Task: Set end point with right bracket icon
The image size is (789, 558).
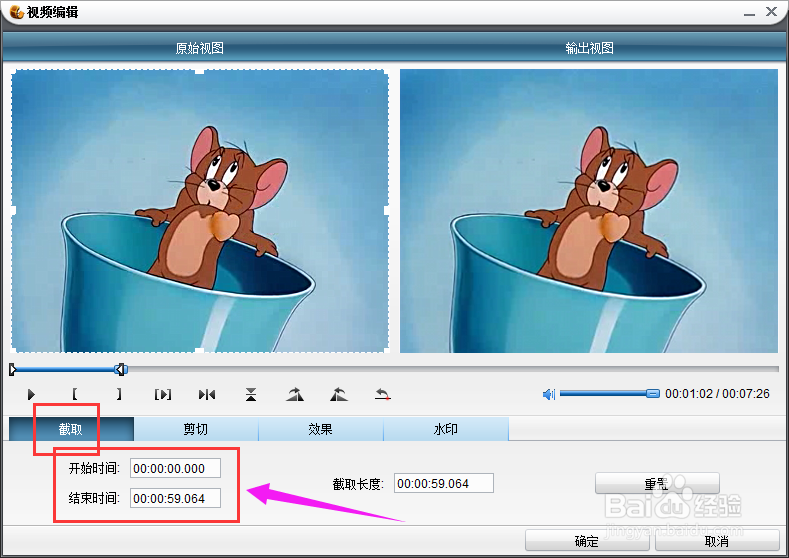Action: (119, 394)
